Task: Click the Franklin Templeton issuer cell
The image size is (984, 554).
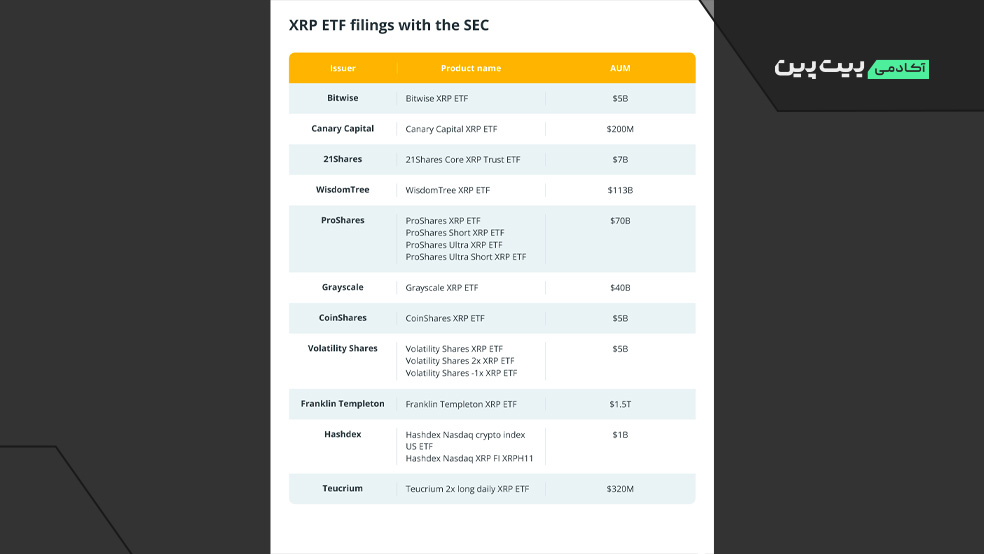Action: pyautogui.click(x=343, y=404)
